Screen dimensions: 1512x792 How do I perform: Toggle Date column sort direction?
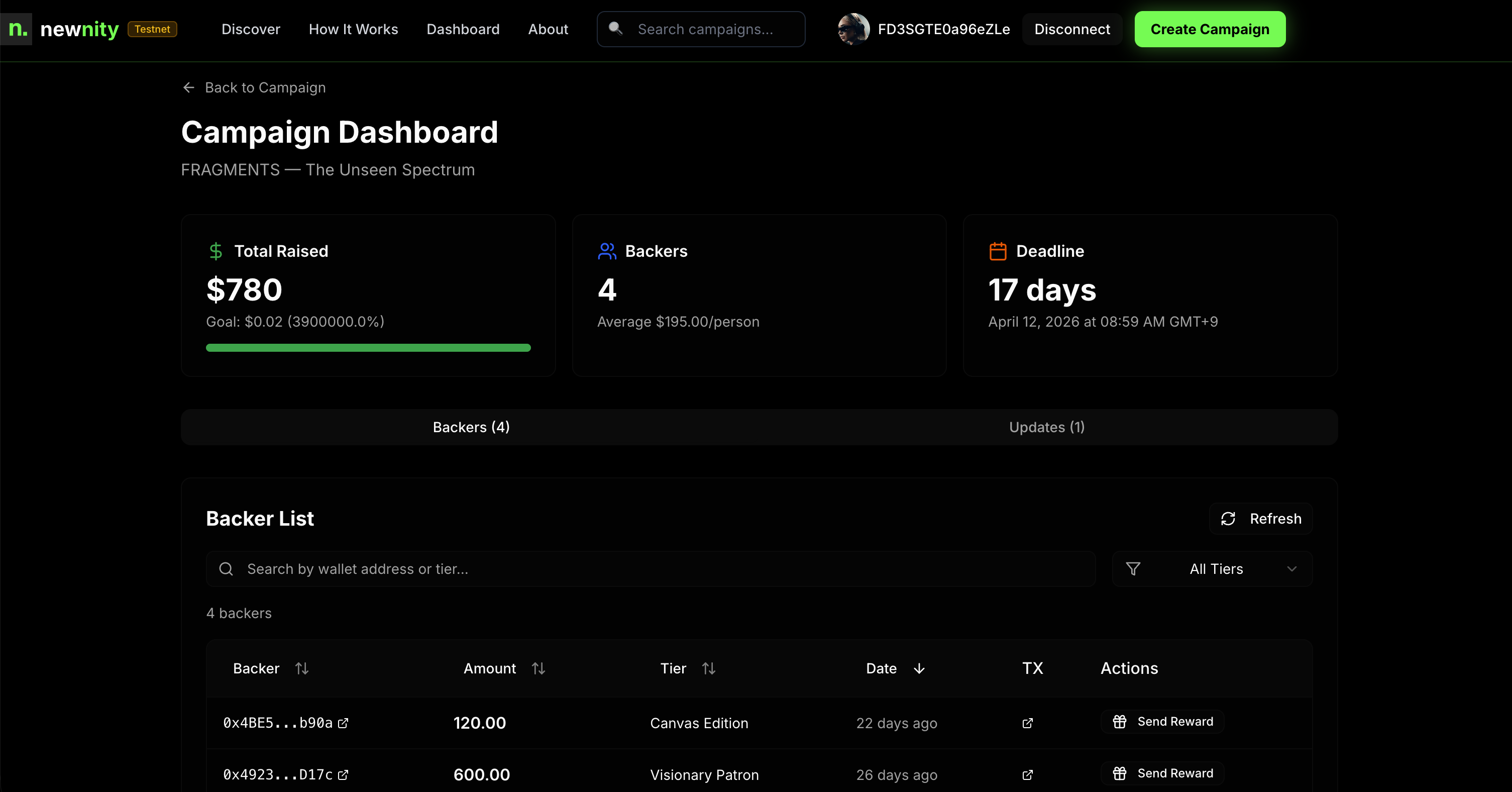tap(919, 668)
